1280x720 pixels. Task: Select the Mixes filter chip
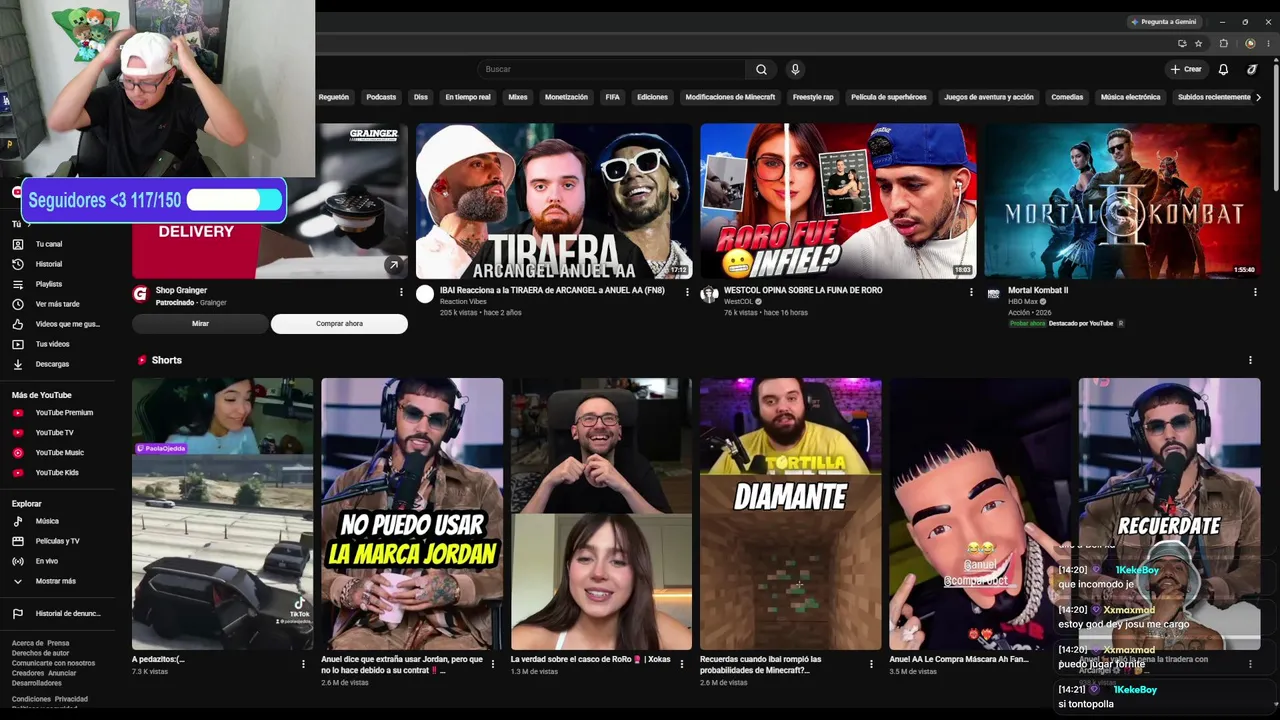coord(518,97)
